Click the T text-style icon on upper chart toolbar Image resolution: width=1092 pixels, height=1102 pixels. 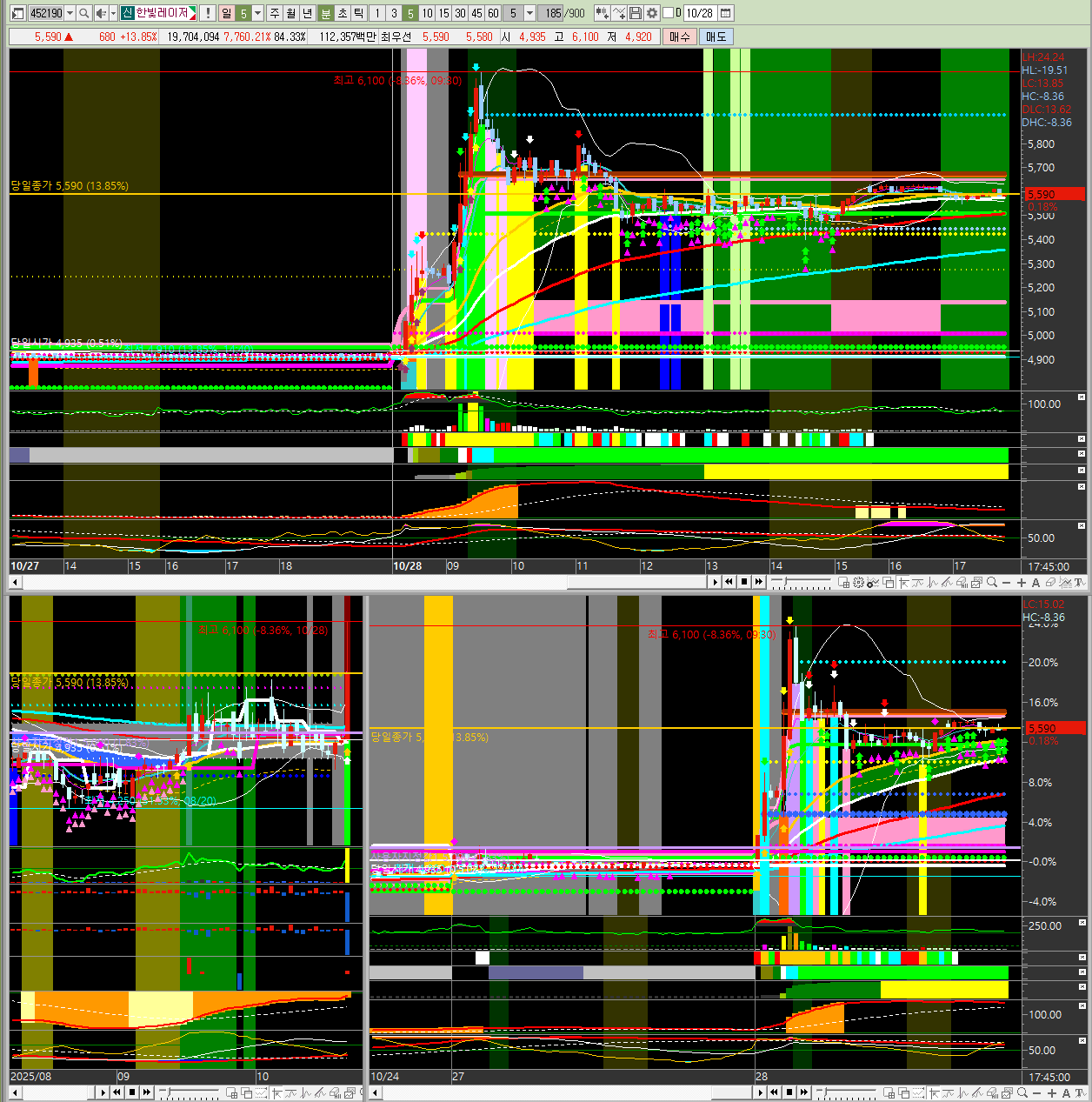(x=1079, y=583)
